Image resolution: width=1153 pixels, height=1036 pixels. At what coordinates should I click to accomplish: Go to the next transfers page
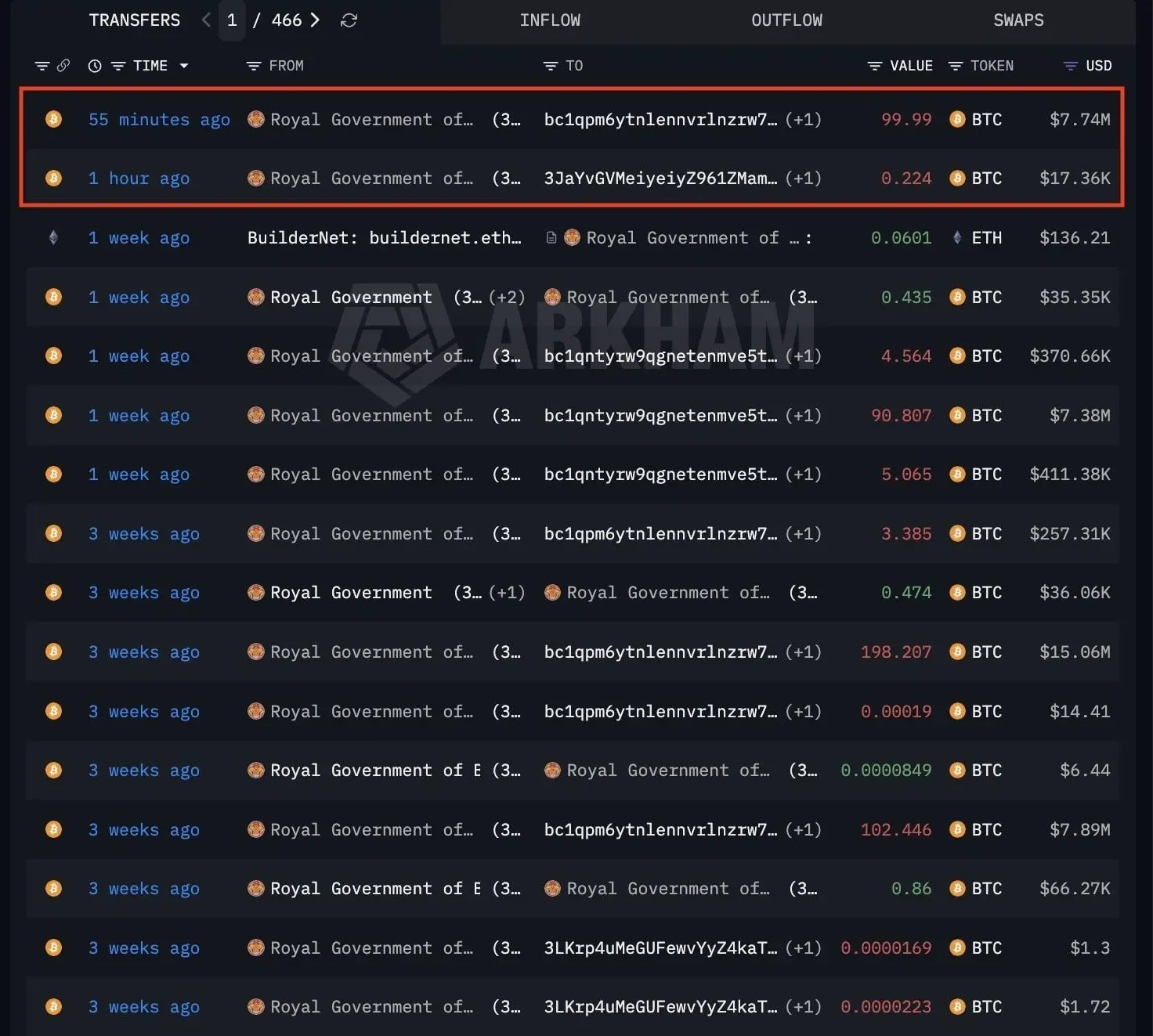[x=315, y=20]
